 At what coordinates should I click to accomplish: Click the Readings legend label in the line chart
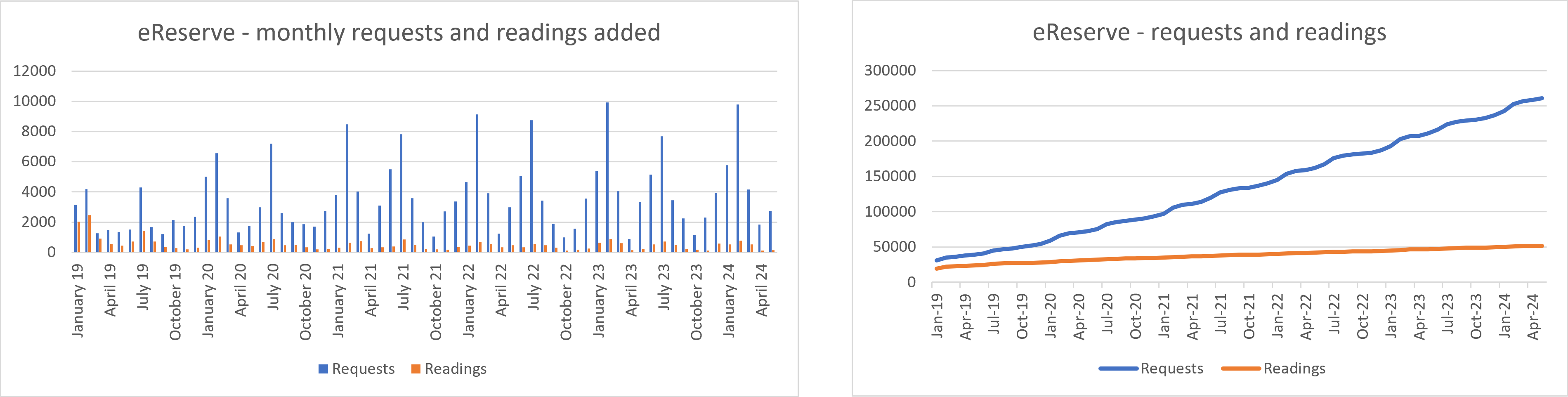pos(1294,369)
